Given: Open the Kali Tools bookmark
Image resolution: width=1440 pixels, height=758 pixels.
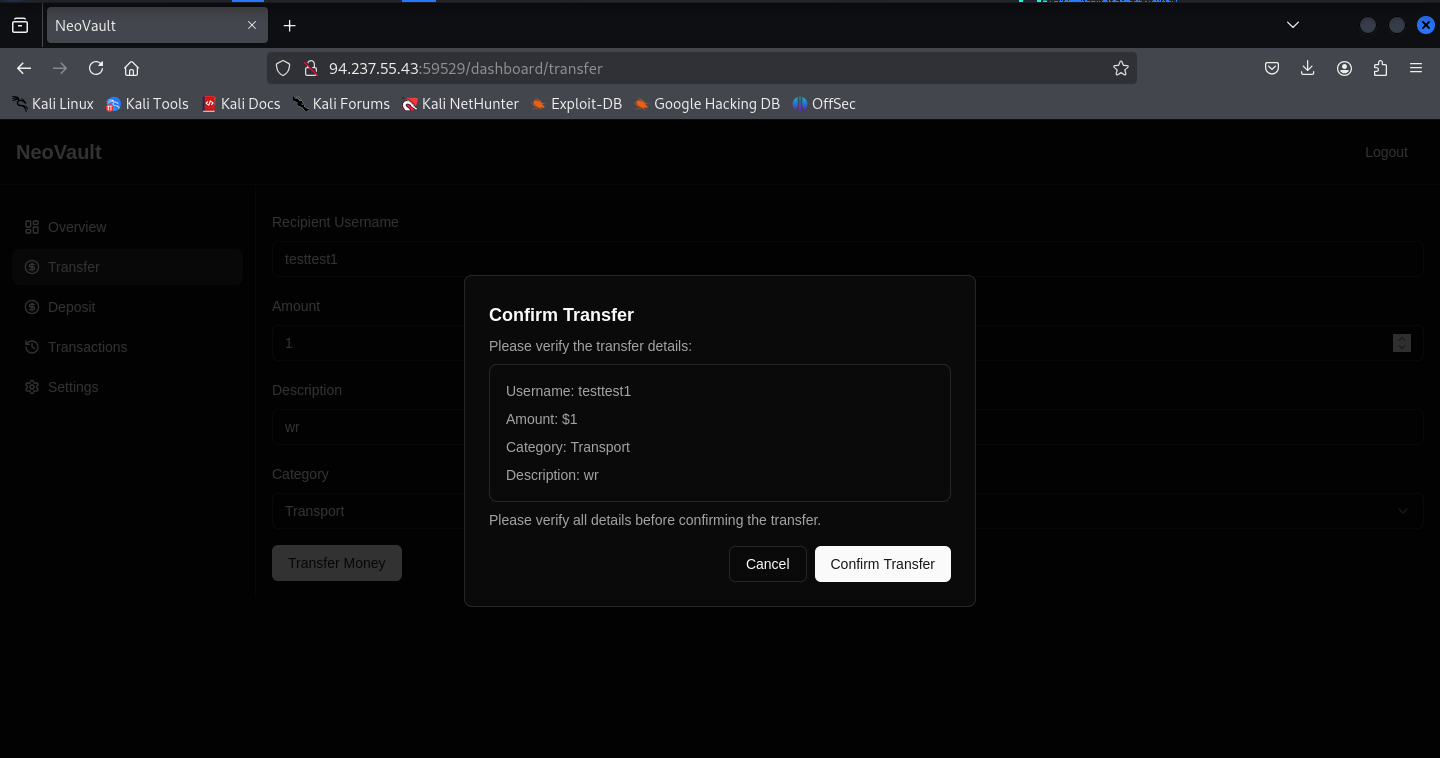Looking at the screenshot, I should (x=147, y=104).
